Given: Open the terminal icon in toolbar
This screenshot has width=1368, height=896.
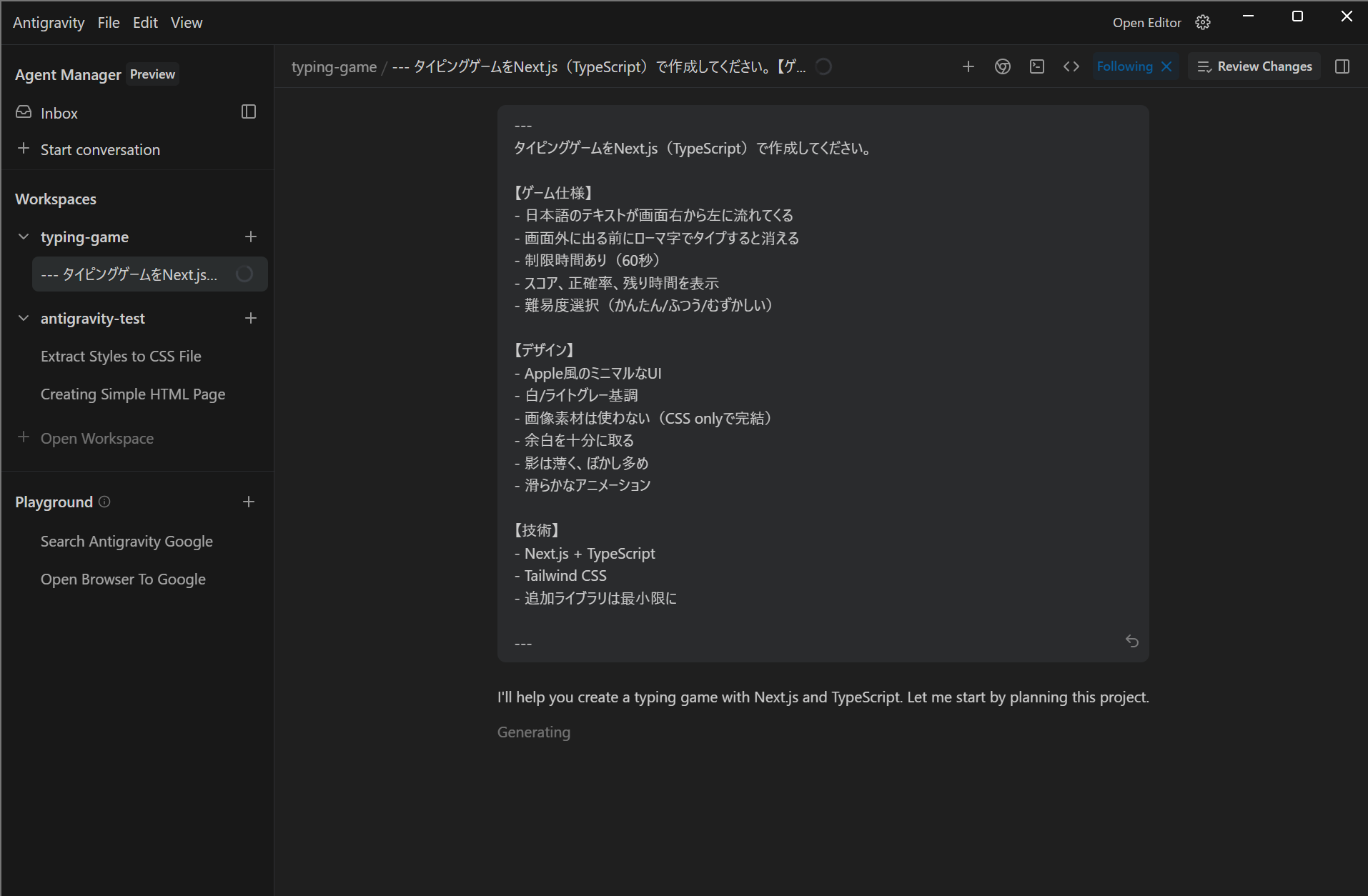Looking at the screenshot, I should point(1037,66).
